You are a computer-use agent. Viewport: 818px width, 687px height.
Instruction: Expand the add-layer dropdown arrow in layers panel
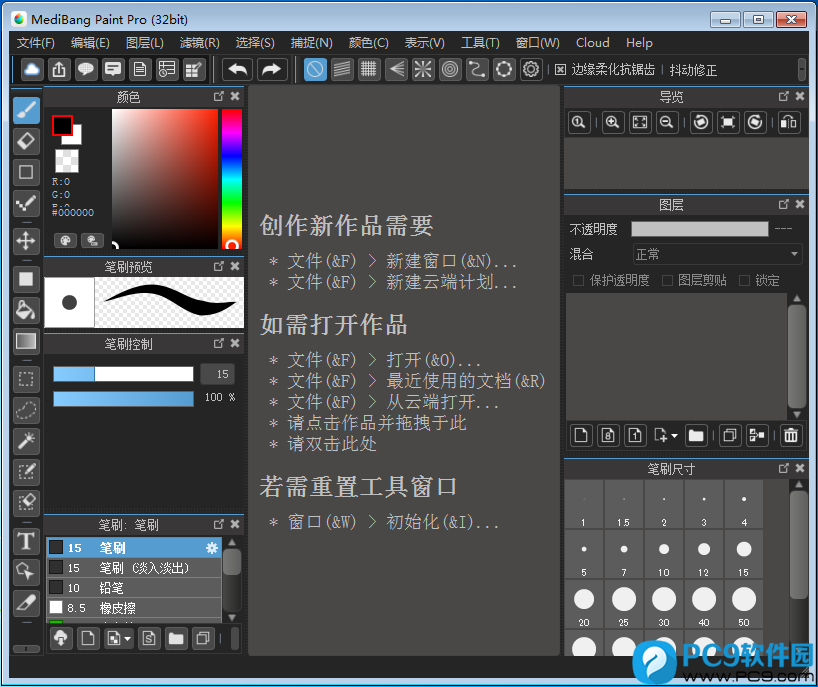[674, 436]
